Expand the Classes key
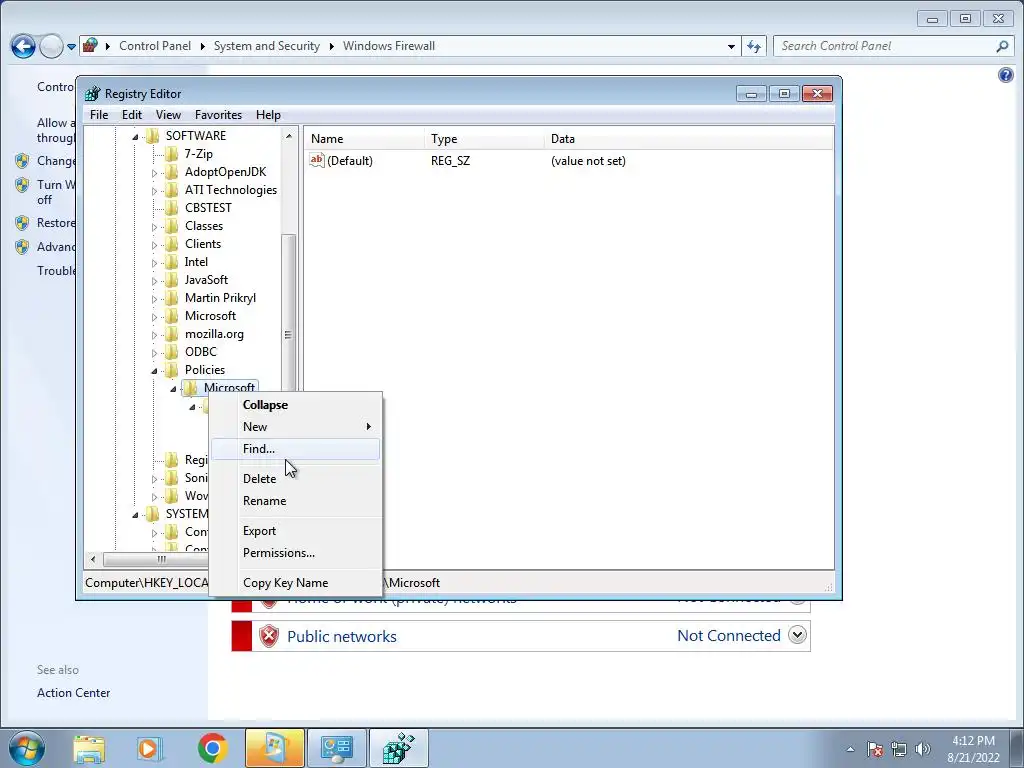The image size is (1024, 768). tap(155, 227)
